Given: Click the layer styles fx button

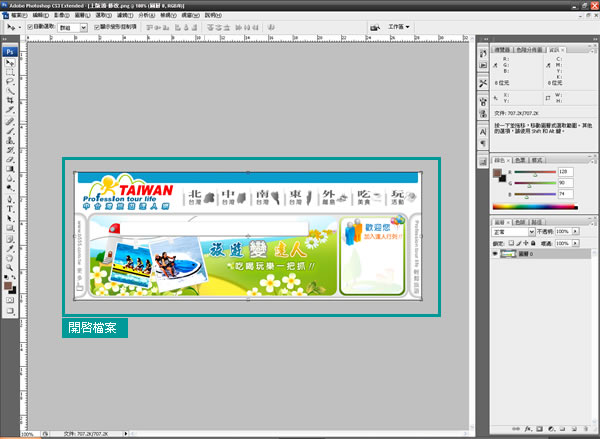Looking at the screenshot, I should click(x=528, y=429).
